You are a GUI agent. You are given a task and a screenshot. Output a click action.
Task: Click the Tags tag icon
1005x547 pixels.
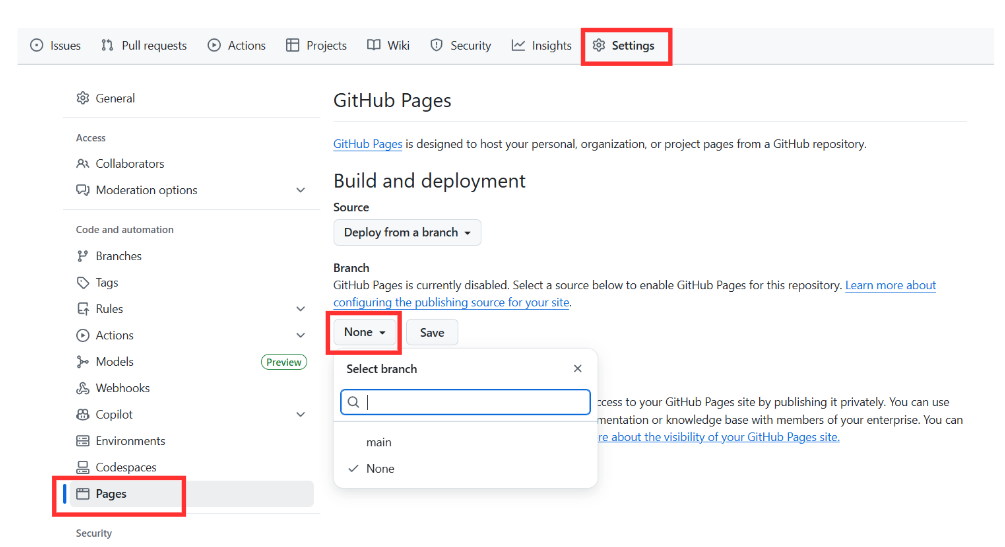pyautogui.click(x=83, y=282)
